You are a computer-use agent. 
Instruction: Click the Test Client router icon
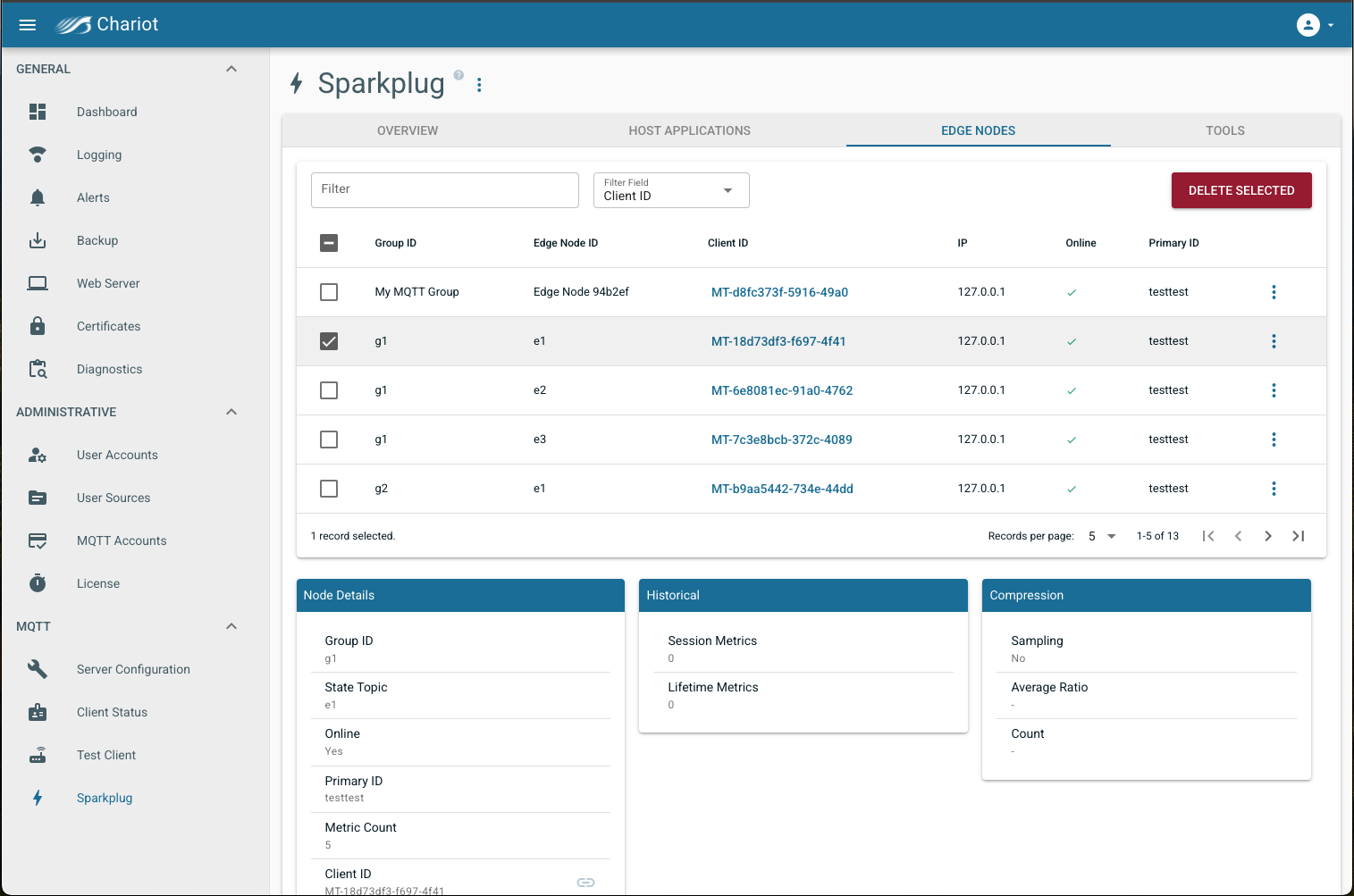pyautogui.click(x=38, y=755)
